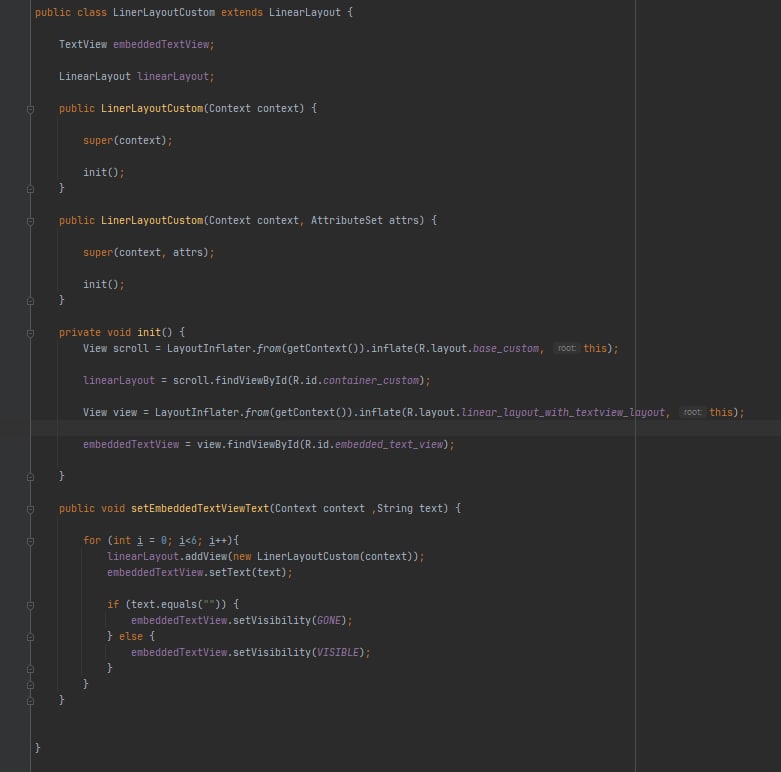Click class name LinerLayoutCustom in class declaration
Screen dimensions: 781x772
(164, 12)
